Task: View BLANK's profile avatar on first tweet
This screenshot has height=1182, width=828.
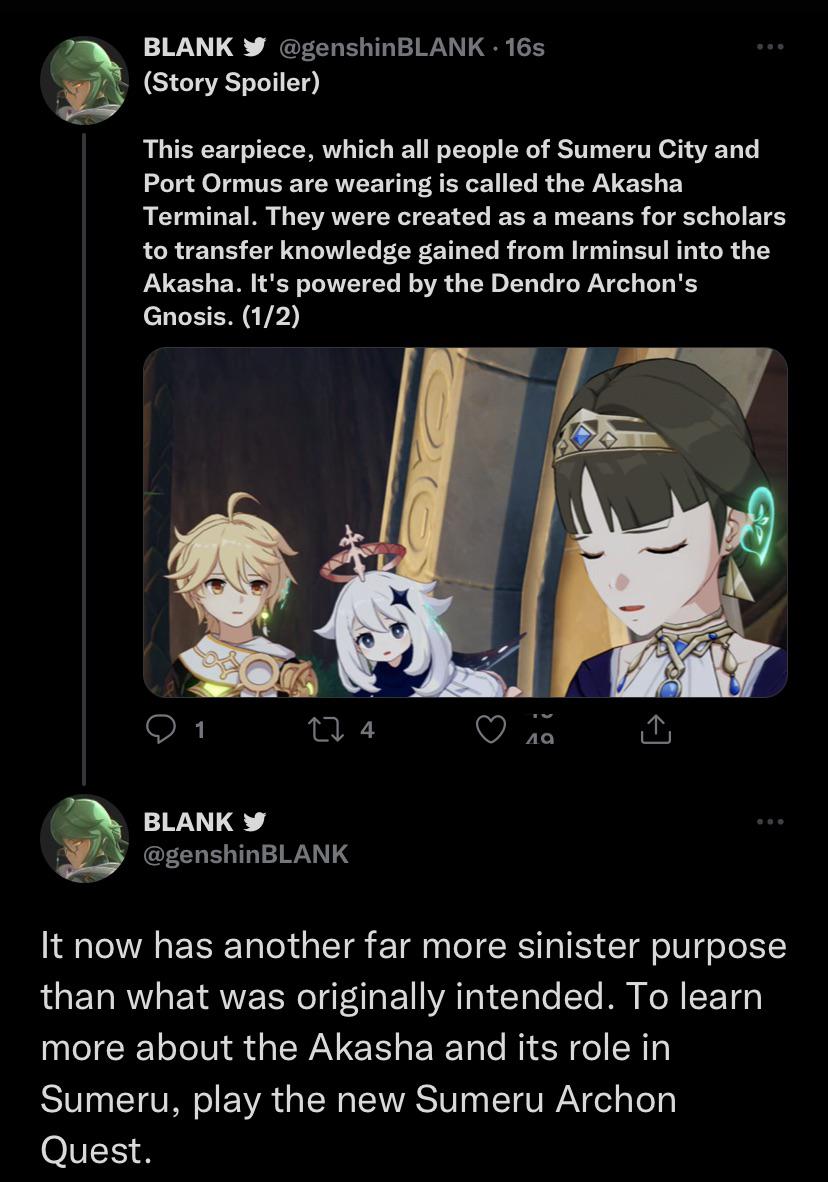Action: pyautogui.click(x=84, y=80)
